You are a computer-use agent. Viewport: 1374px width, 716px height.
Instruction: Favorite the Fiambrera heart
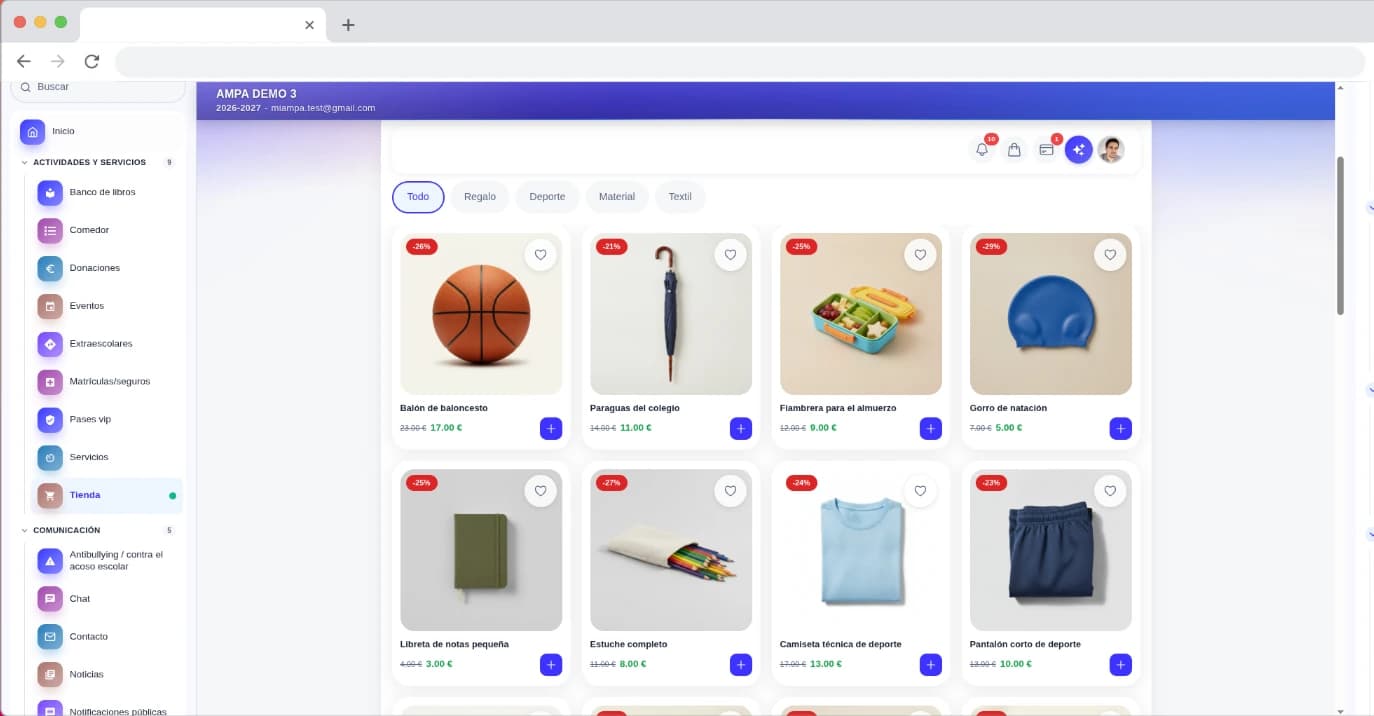pyautogui.click(x=920, y=255)
